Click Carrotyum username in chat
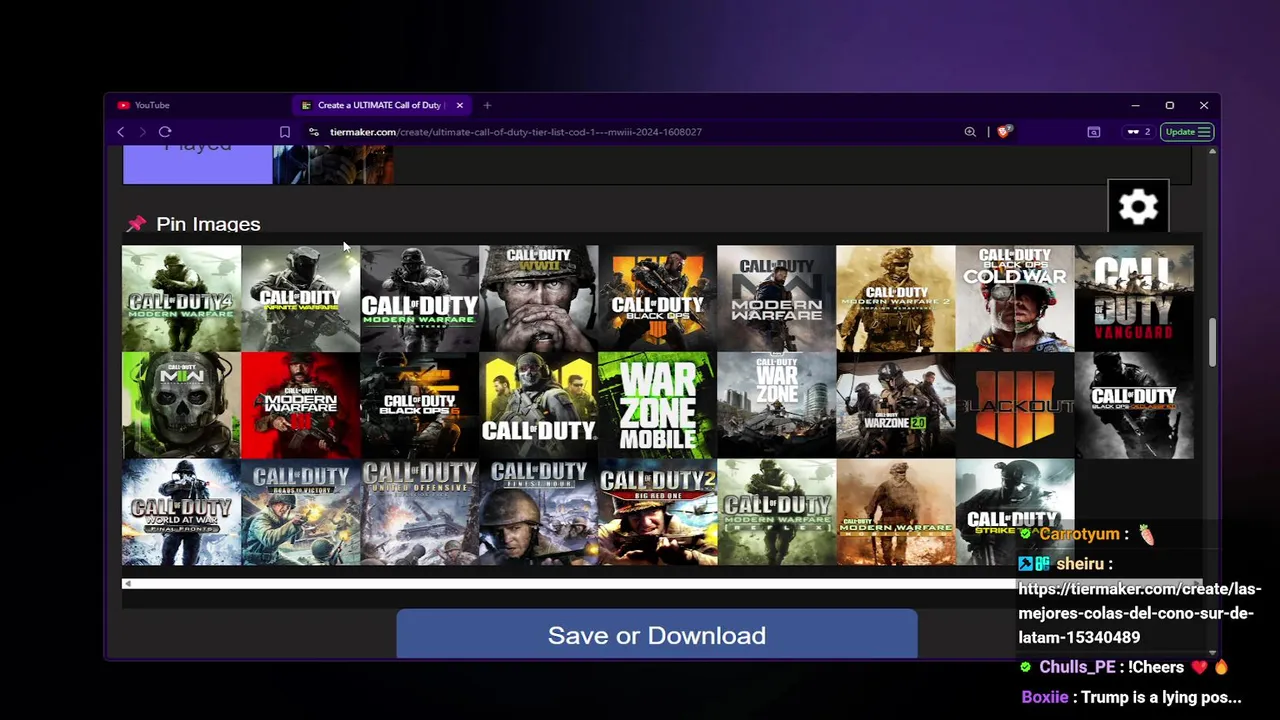1280x720 pixels. point(1079,534)
